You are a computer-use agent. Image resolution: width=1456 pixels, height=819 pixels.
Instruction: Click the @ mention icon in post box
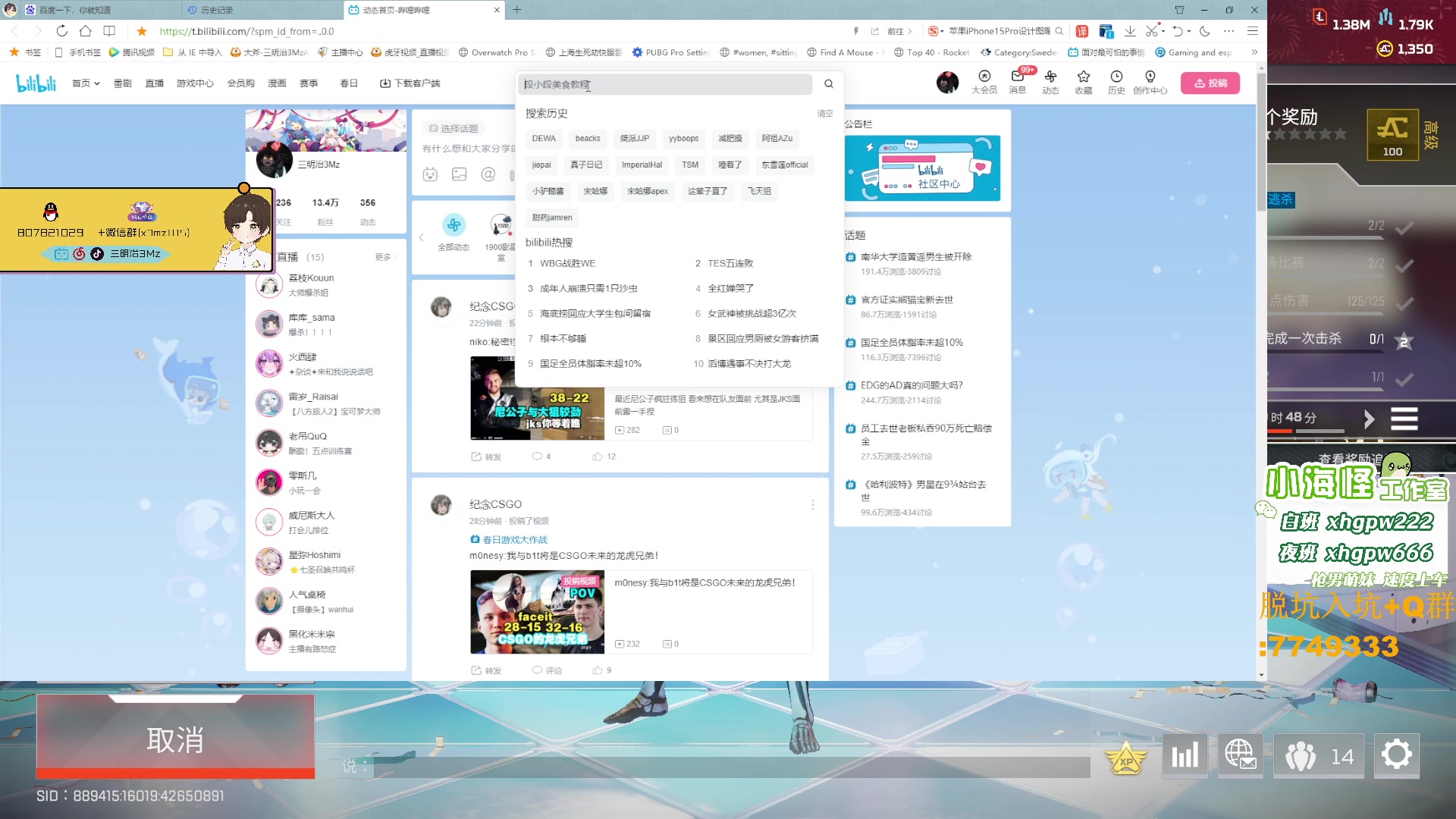pos(488,174)
